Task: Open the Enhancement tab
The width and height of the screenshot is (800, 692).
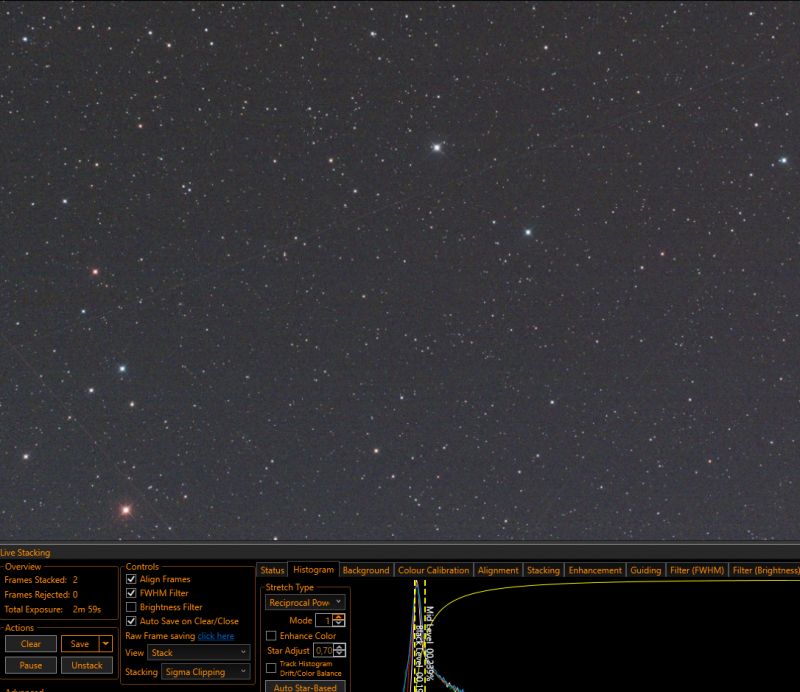Action: [595, 570]
